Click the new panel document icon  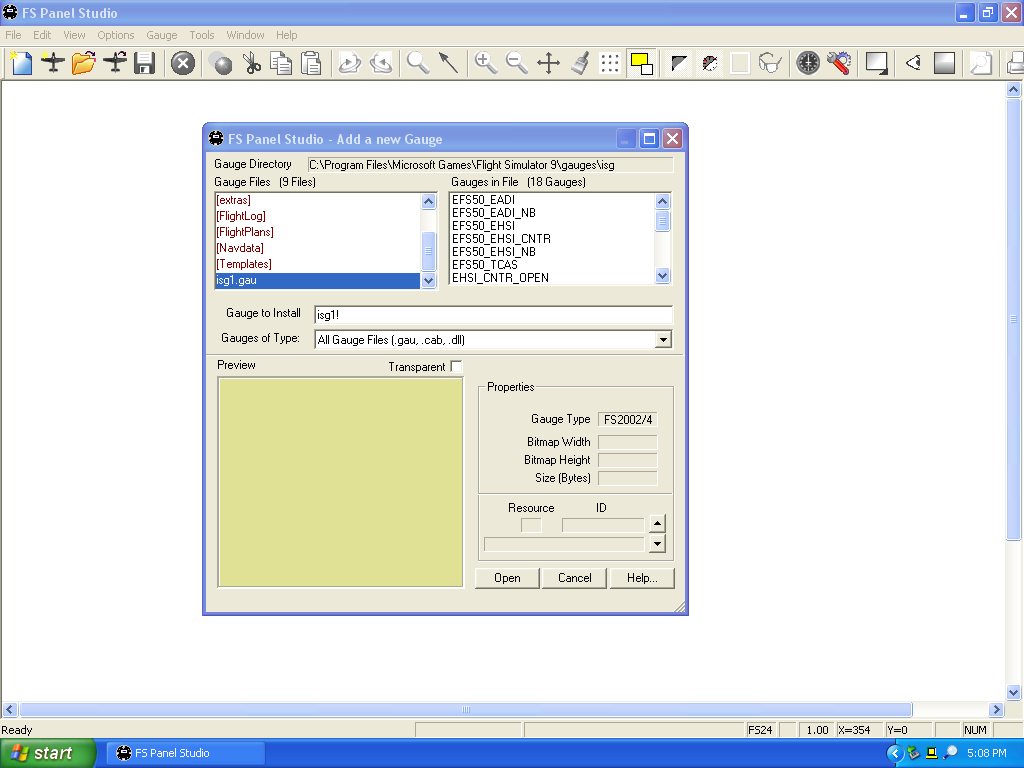[21, 63]
